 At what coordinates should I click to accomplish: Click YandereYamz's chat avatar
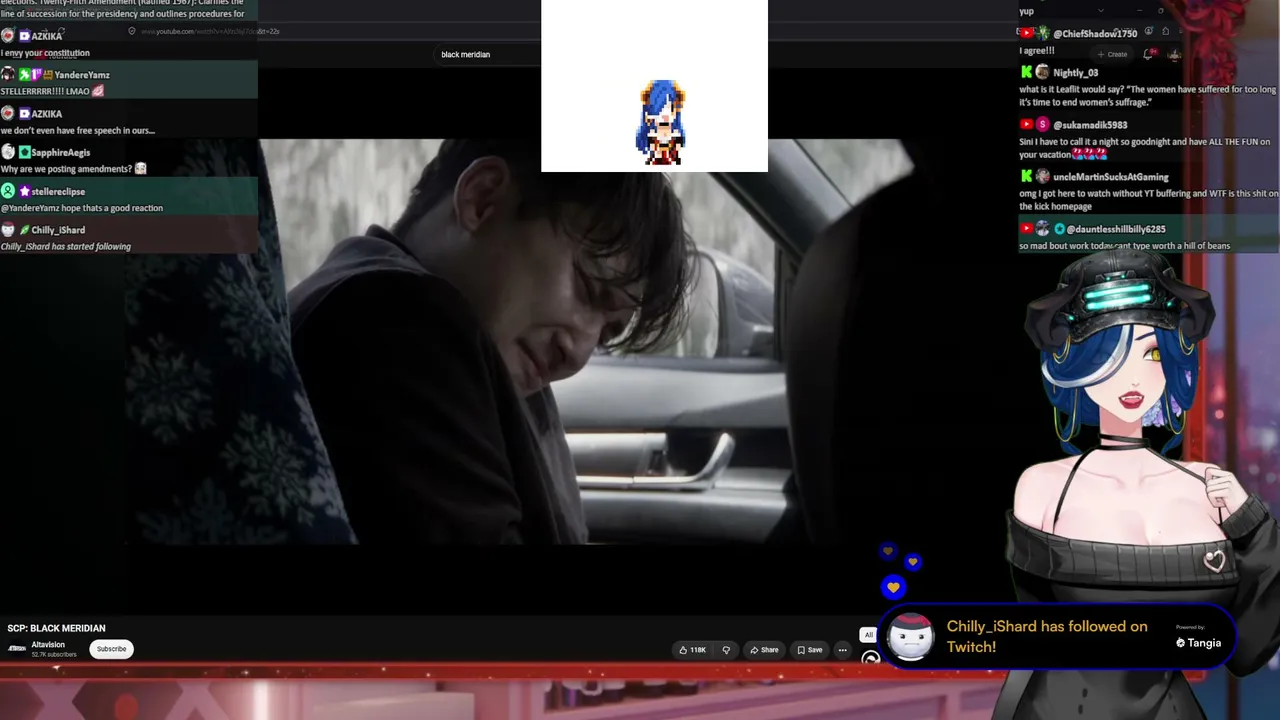(x=8, y=74)
